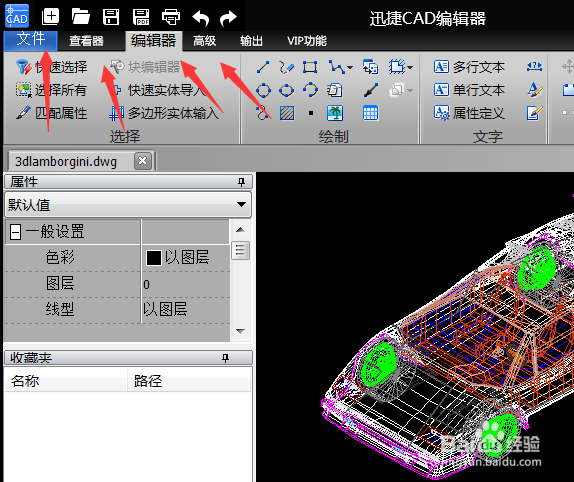The height and width of the screenshot is (482, 574).
Task: Print the drawing with the printer icon
Action: [171, 17]
